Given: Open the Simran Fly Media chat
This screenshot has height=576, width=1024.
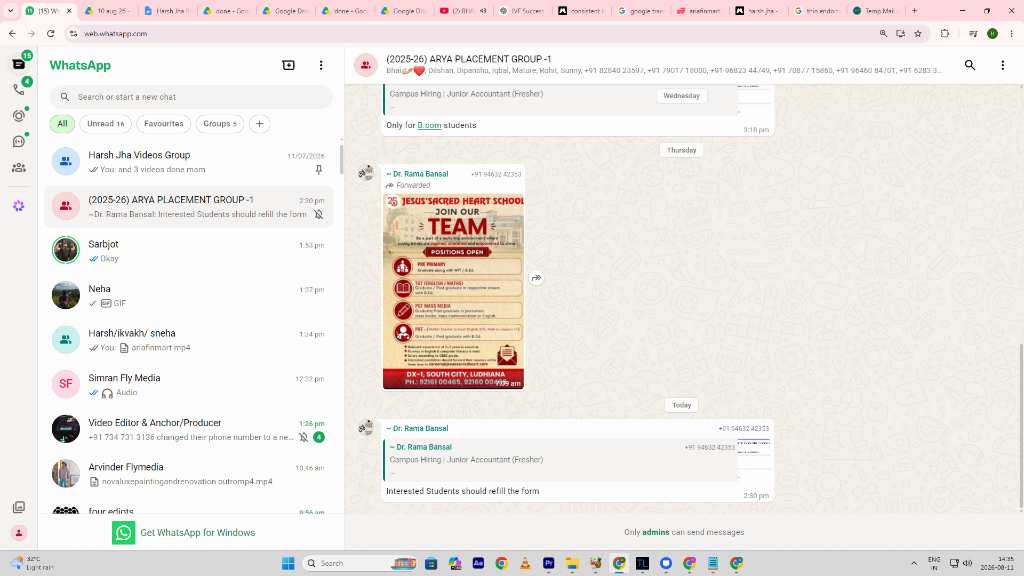Looking at the screenshot, I should 189,385.
